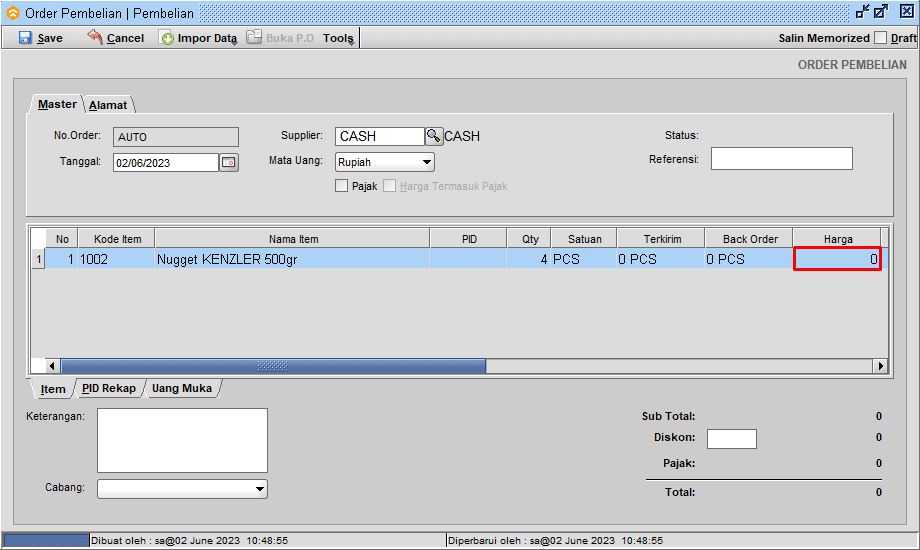Click the pop-out window arrow icon

click(x=881, y=12)
